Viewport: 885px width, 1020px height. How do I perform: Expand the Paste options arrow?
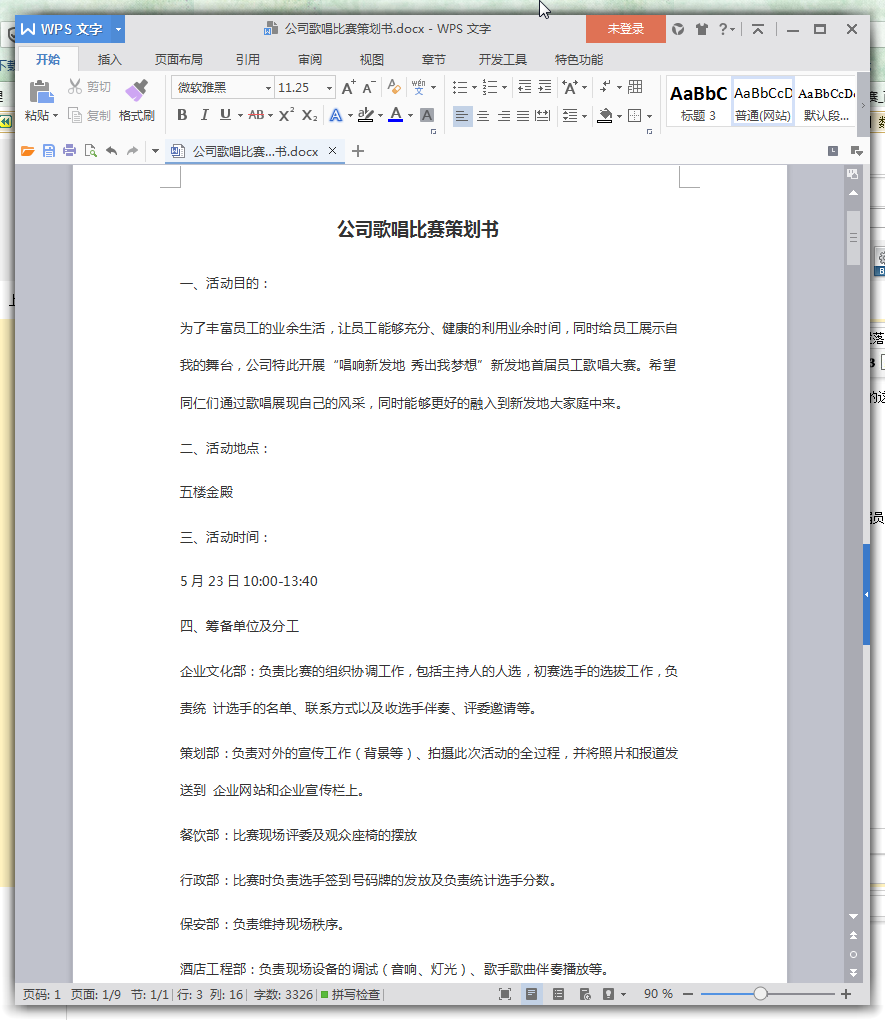[55, 116]
